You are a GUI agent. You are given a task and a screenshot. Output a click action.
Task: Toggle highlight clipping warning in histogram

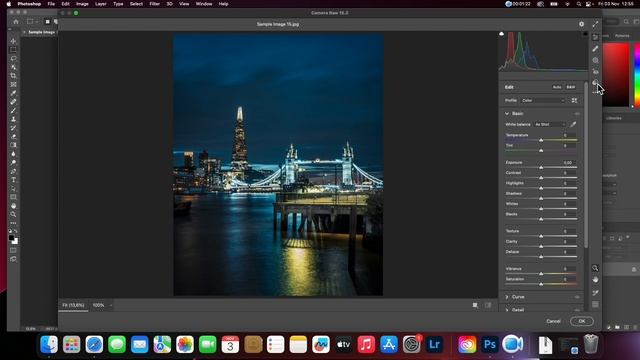[585, 34]
